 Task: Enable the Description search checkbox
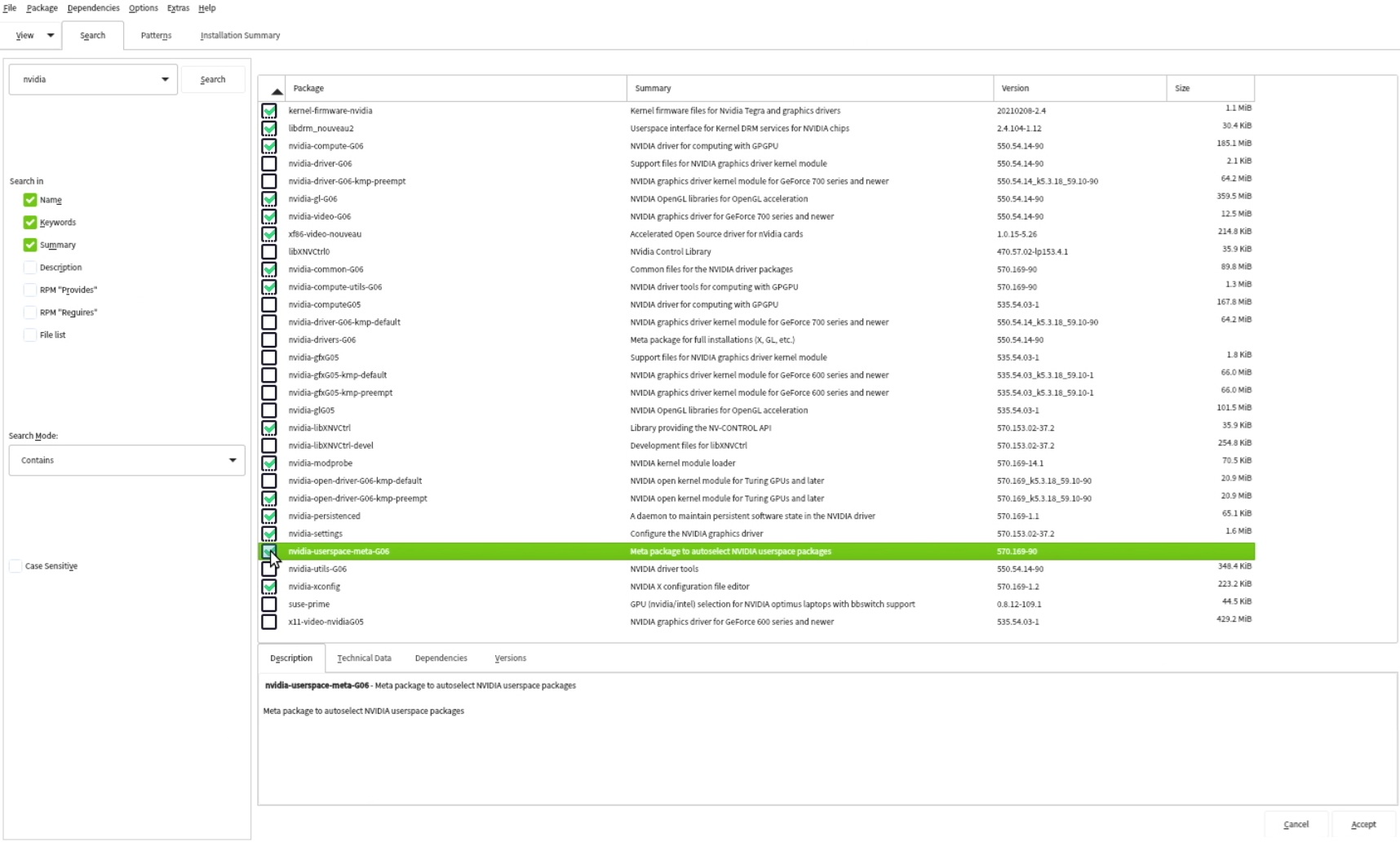click(x=30, y=268)
